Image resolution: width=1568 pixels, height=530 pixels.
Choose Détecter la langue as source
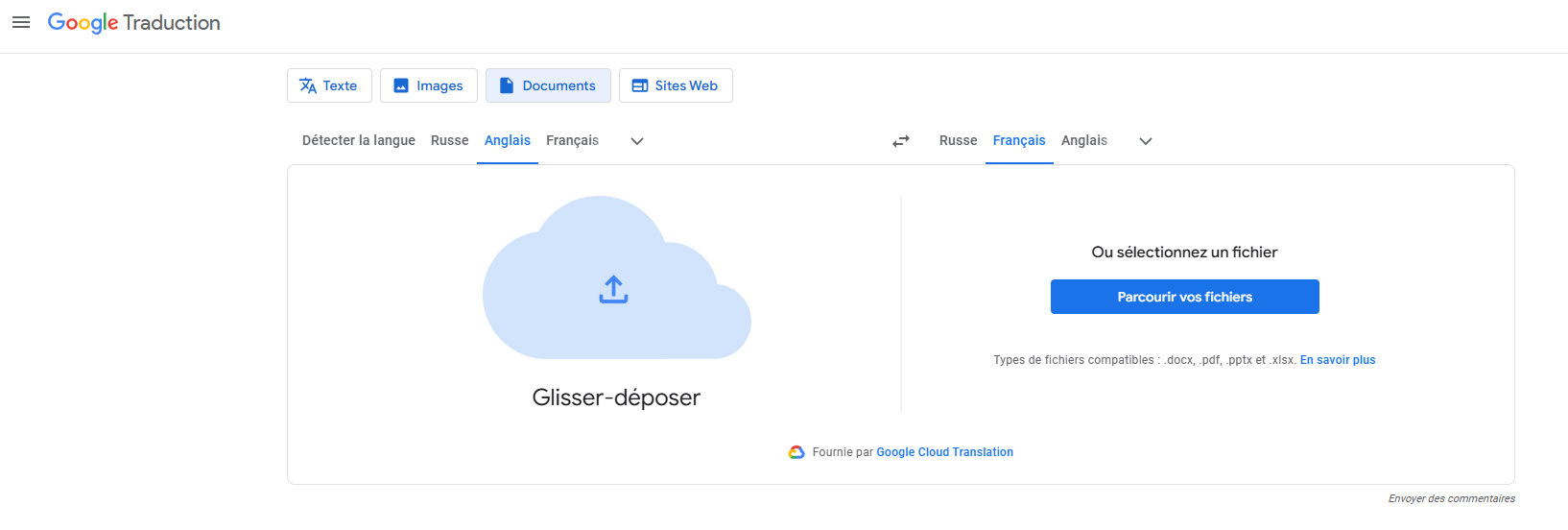(x=359, y=140)
